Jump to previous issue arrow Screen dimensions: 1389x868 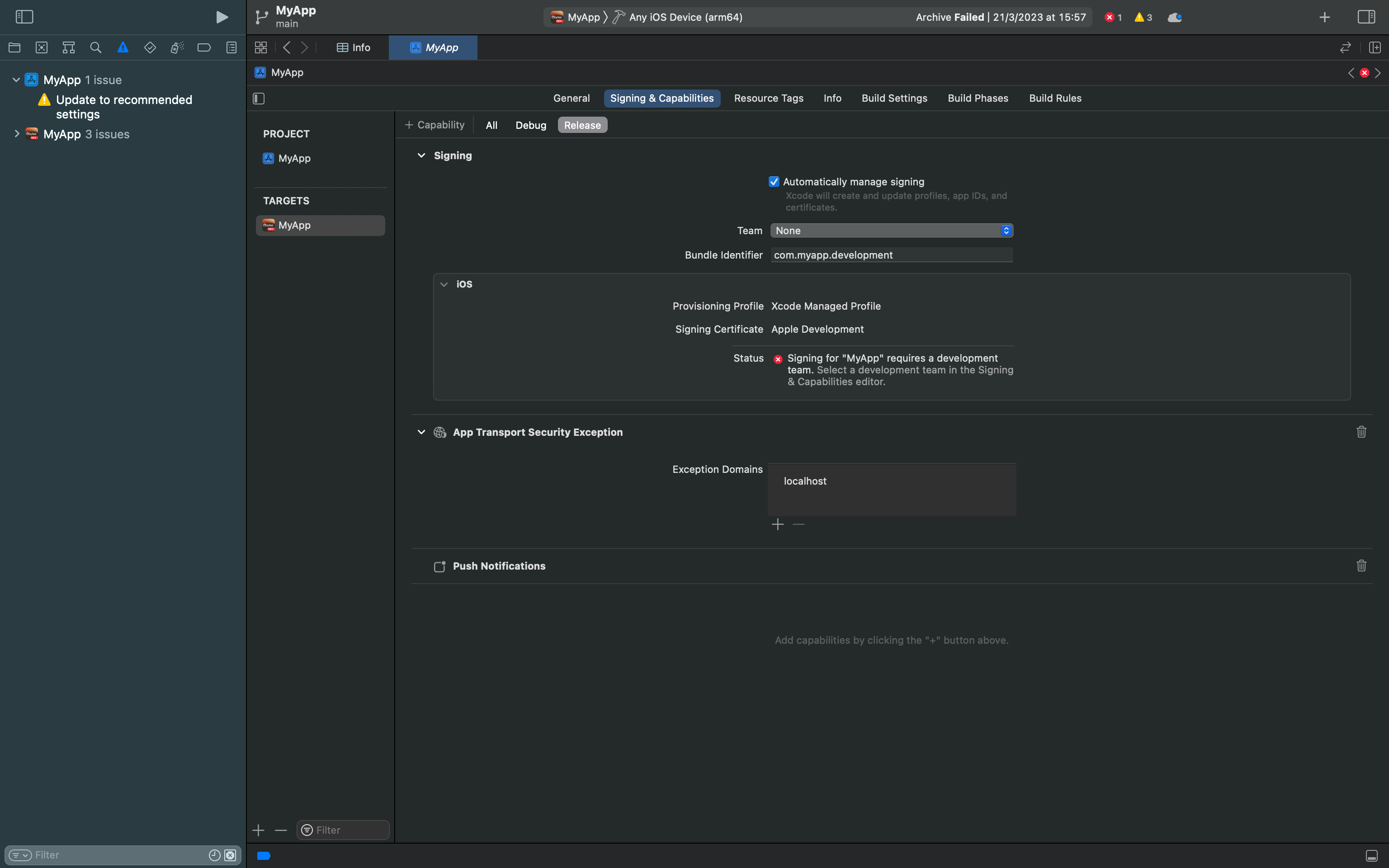[1351, 73]
